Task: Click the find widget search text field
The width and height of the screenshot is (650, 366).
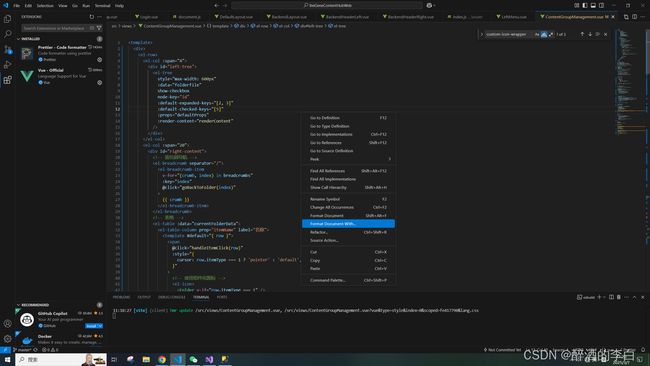Action: coord(509,34)
